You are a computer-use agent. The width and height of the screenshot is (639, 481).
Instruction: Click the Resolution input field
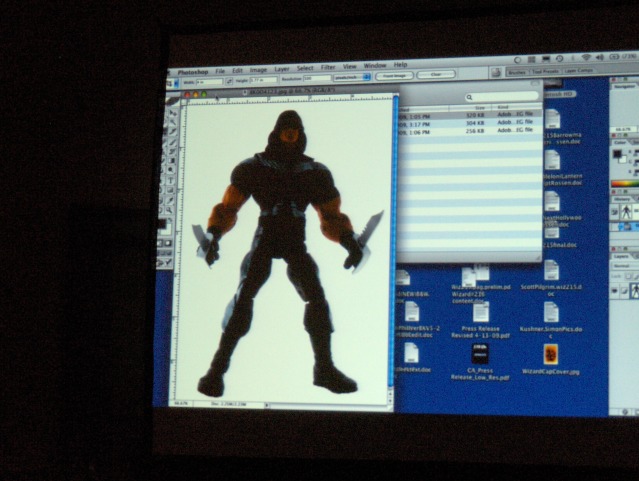(x=317, y=78)
